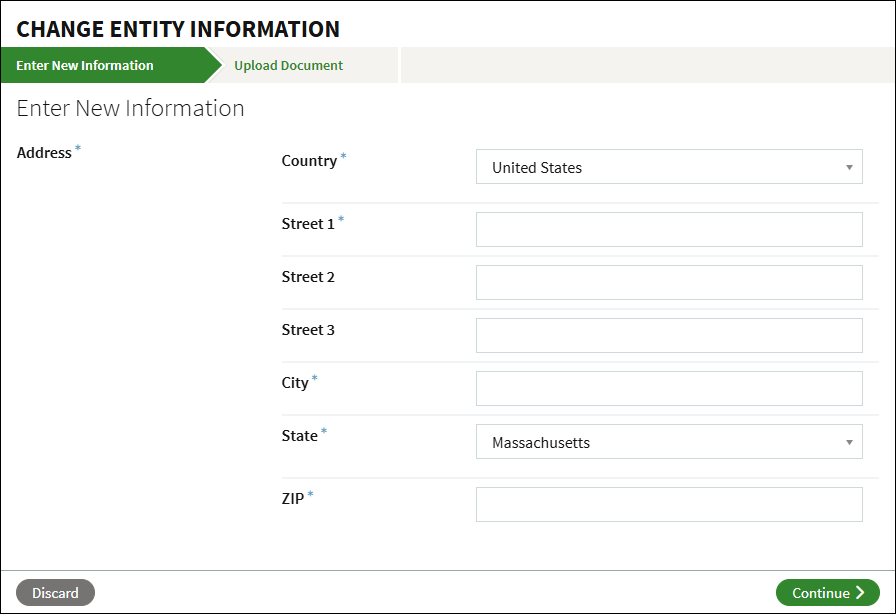
Task: Go to Upload Document step
Action: [x=288, y=65]
